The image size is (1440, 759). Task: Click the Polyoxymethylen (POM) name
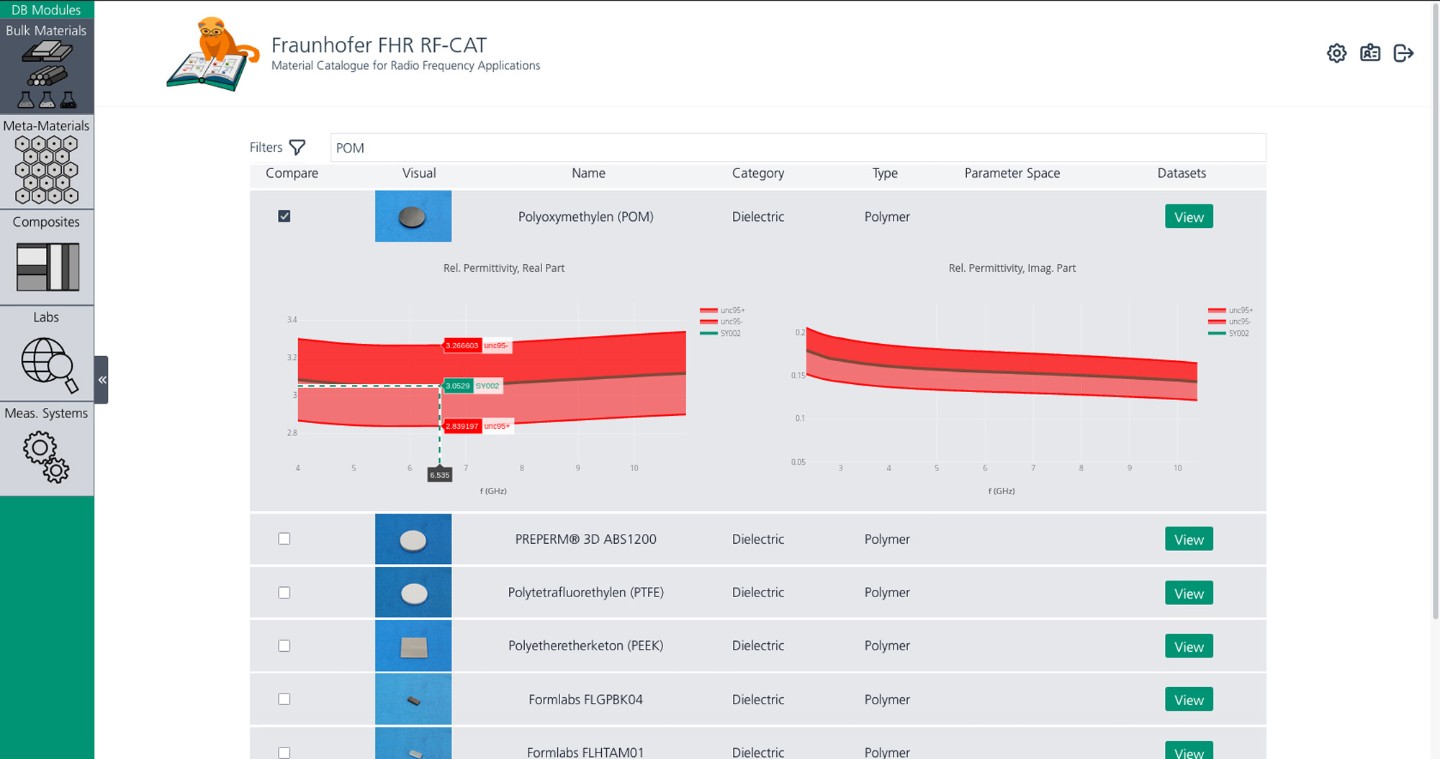pyautogui.click(x=586, y=216)
